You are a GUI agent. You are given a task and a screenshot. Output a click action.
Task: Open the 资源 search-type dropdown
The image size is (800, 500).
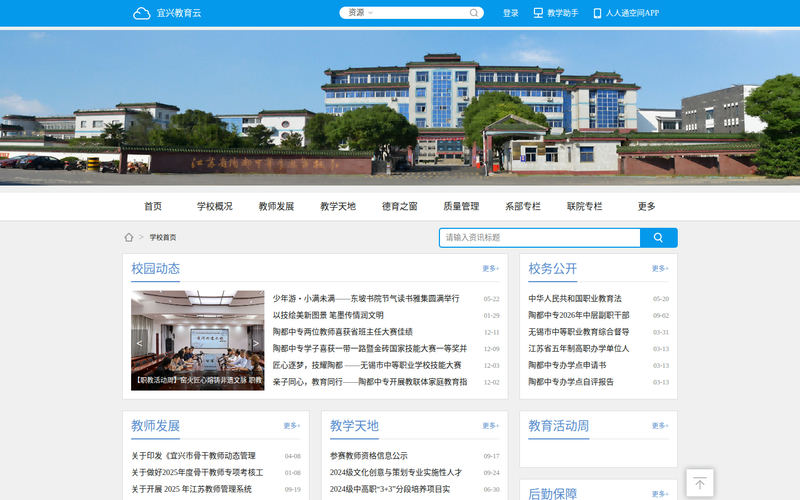click(360, 13)
